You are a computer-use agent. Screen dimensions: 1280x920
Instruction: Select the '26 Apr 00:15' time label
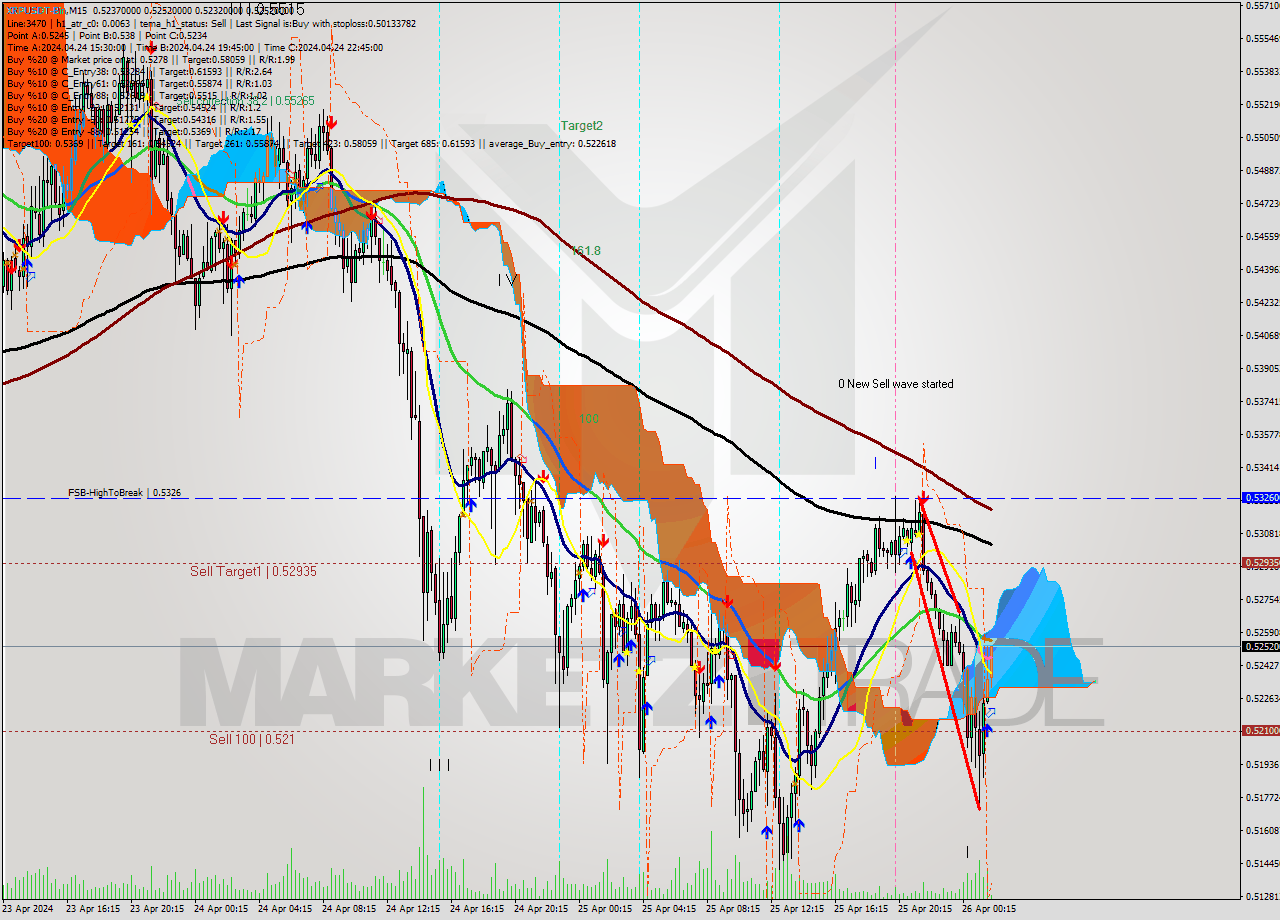pyautogui.click(x=990, y=909)
